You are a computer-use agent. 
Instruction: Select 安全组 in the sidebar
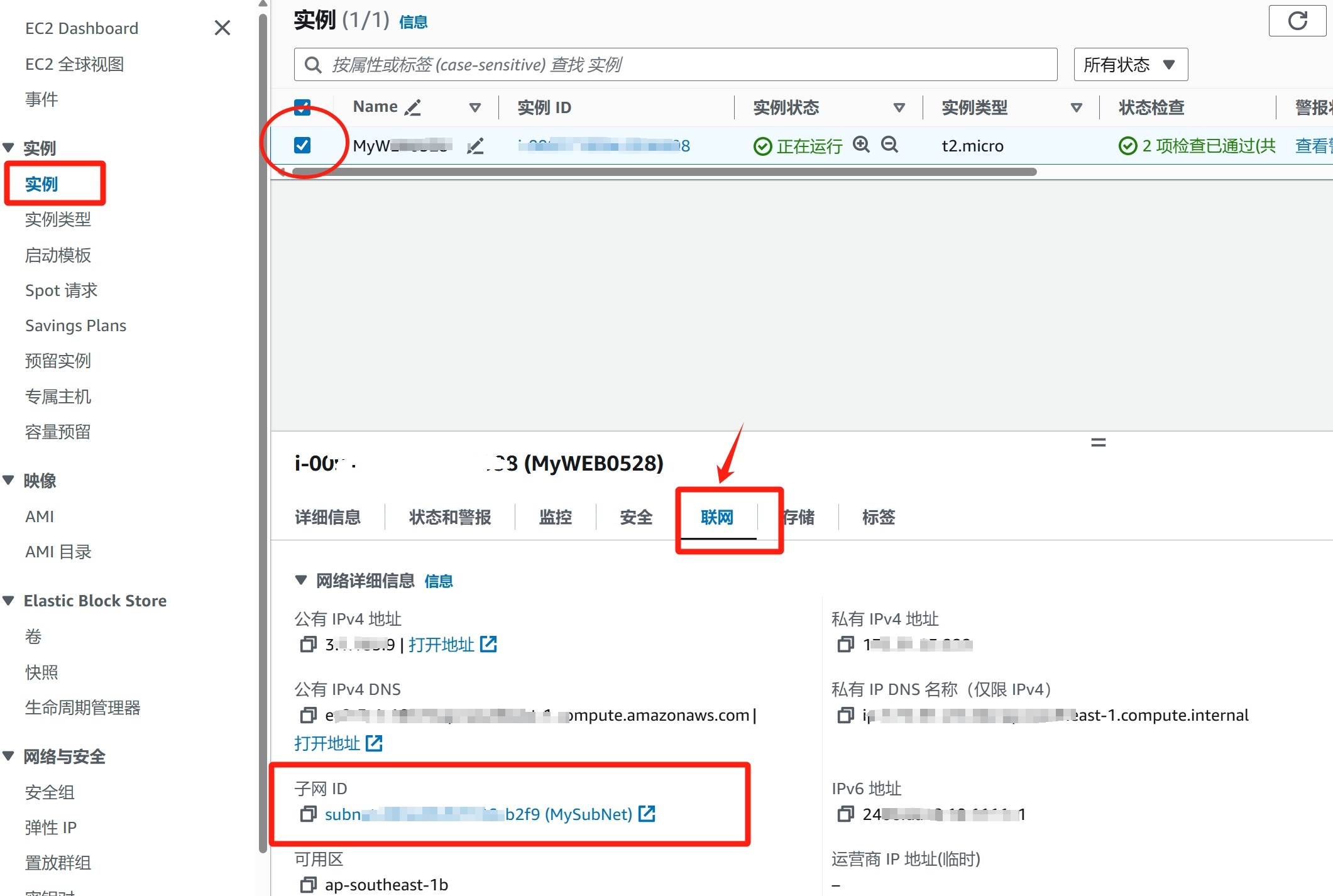[50, 792]
